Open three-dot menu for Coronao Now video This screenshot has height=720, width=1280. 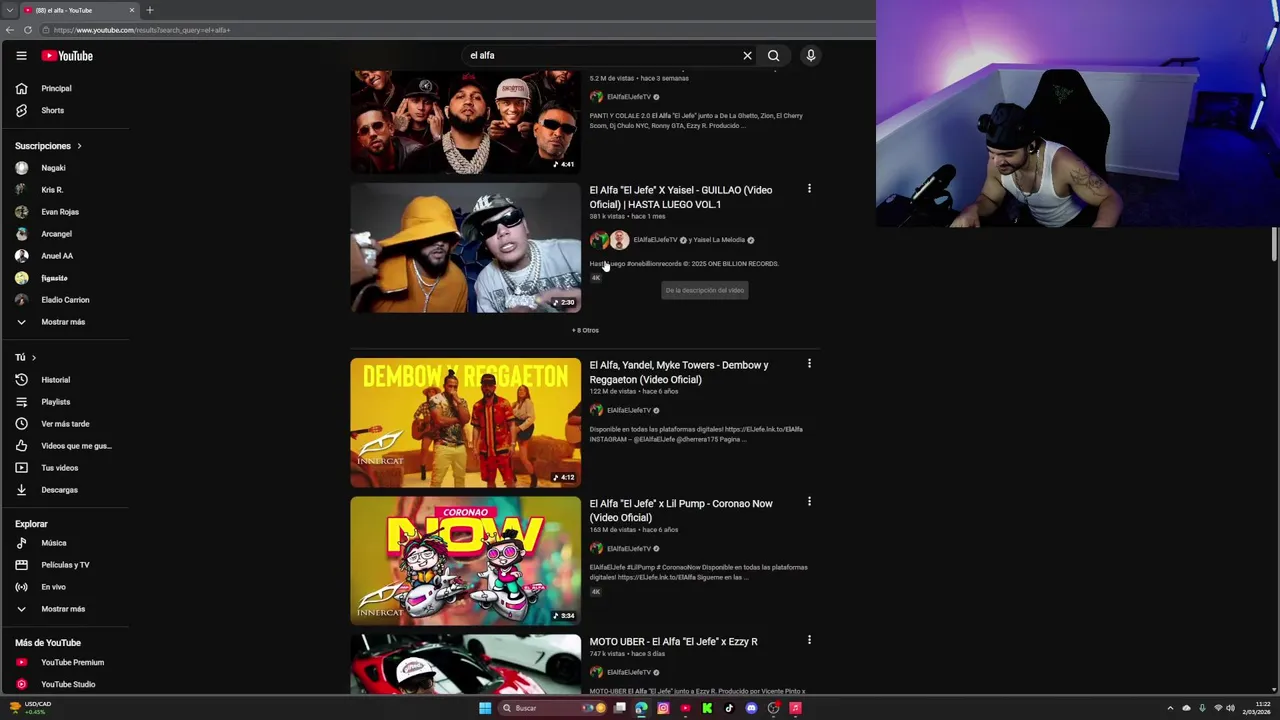809,502
